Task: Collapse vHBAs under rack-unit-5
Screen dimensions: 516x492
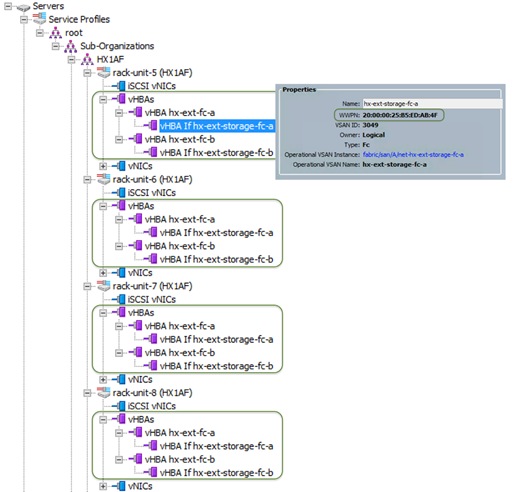Action: [103, 99]
